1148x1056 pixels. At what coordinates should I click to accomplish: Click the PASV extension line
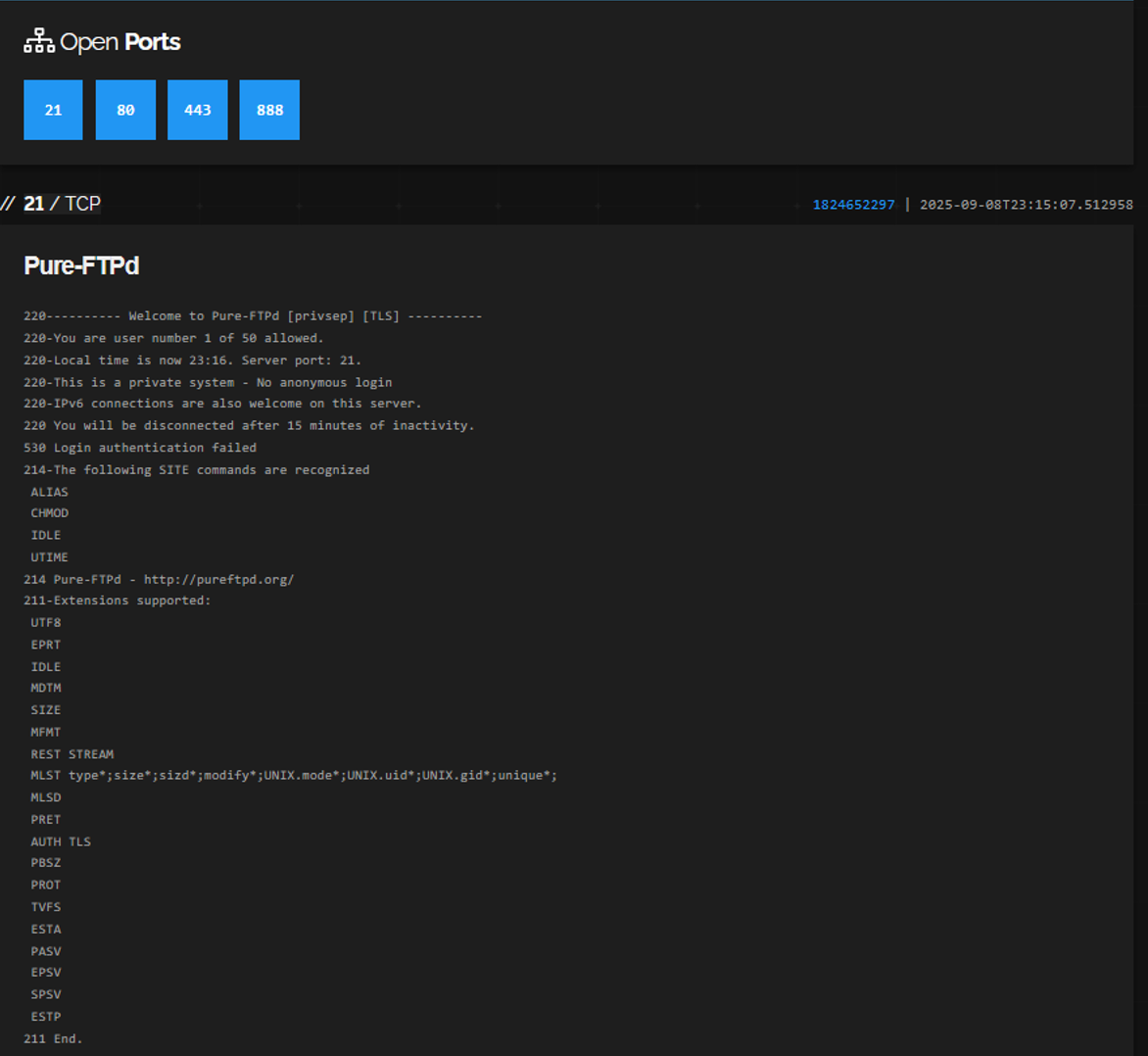pos(45,950)
